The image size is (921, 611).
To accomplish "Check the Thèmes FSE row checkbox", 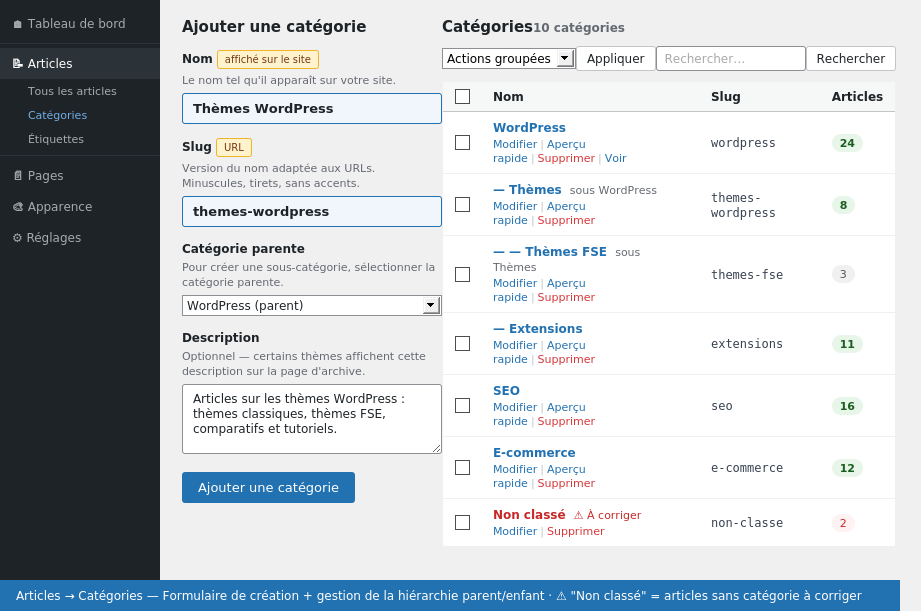I will [x=462, y=274].
